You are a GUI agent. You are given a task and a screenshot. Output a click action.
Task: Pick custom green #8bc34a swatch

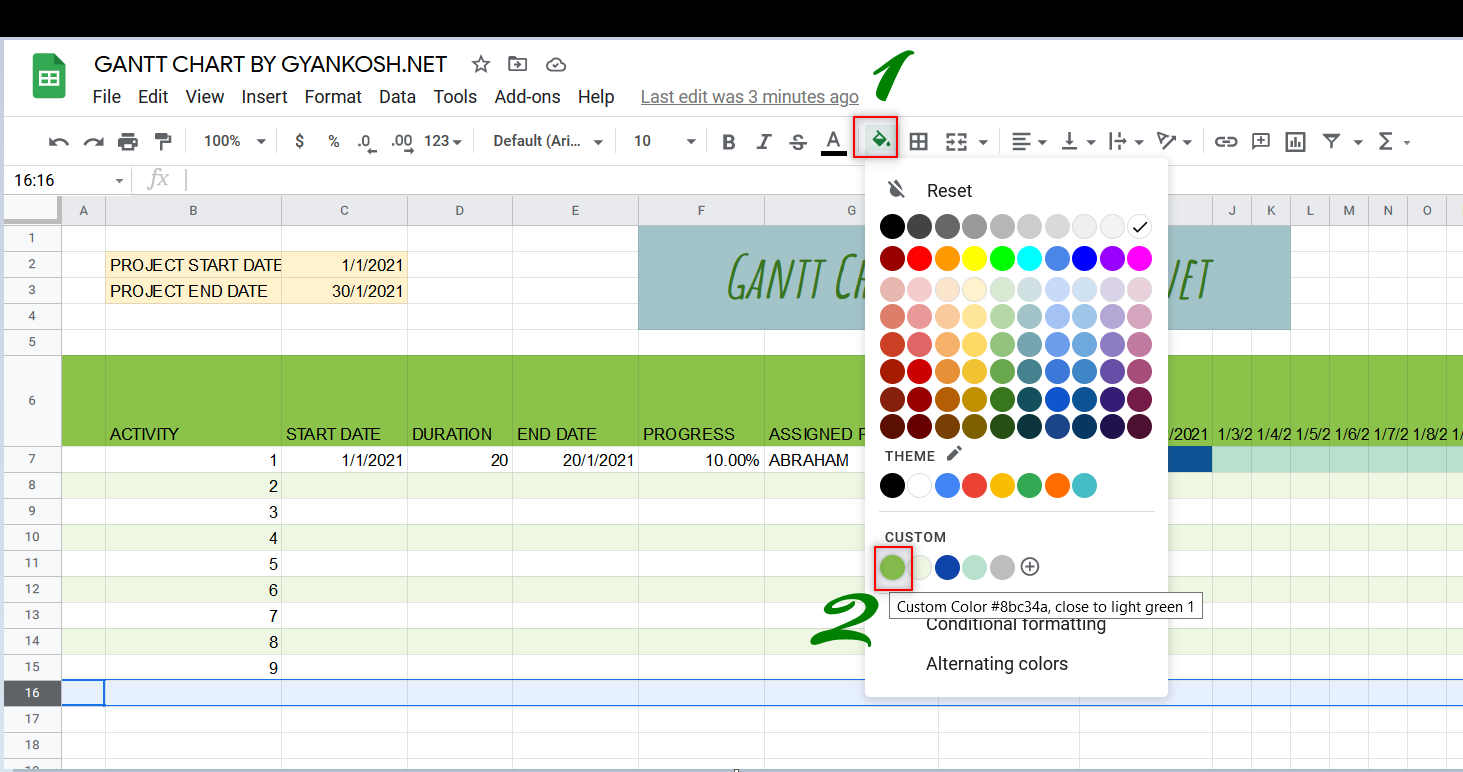point(892,568)
